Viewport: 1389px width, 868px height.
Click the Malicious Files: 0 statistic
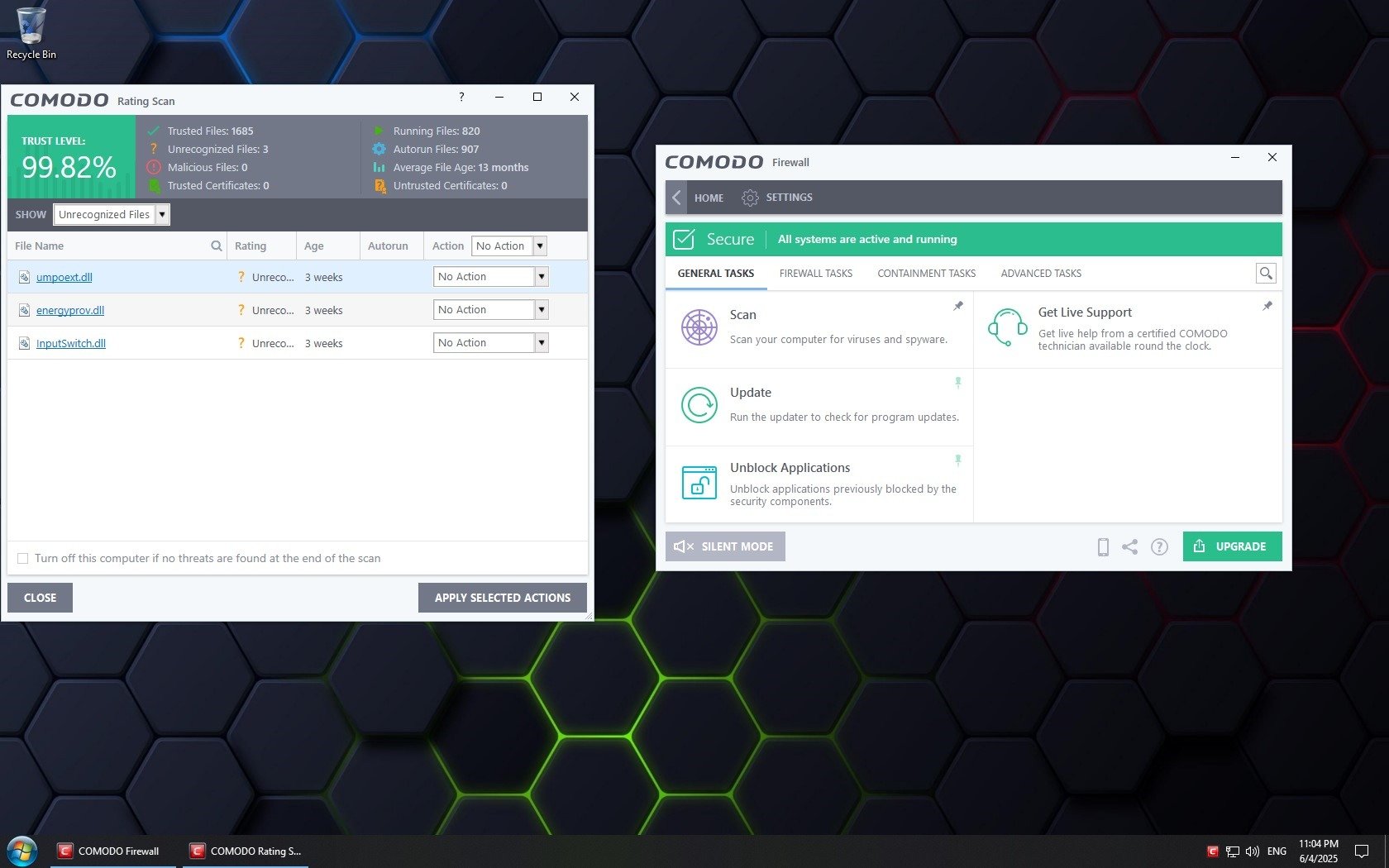(x=208, y=168)
